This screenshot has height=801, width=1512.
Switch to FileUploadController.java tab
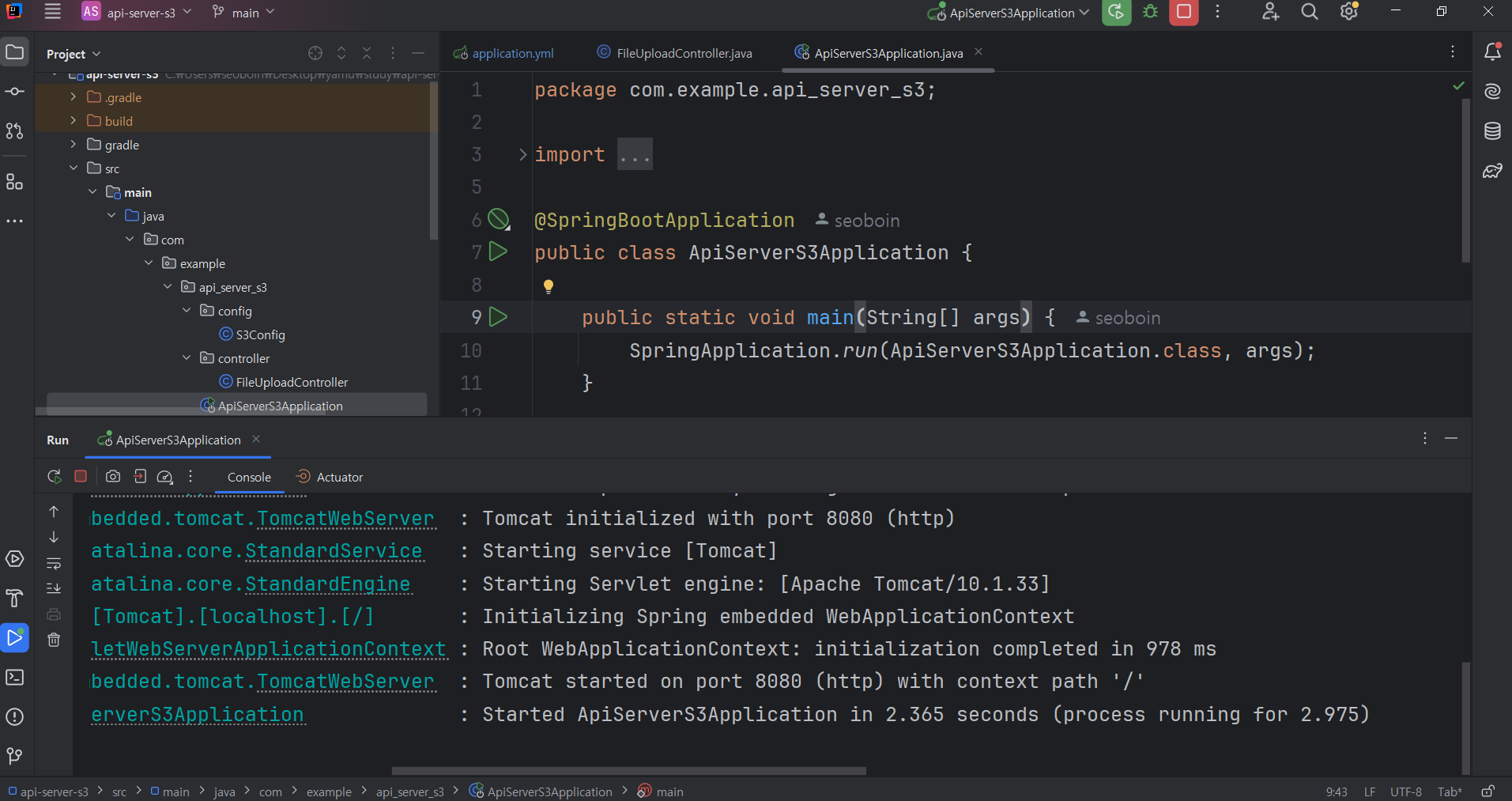click(675, 53)
